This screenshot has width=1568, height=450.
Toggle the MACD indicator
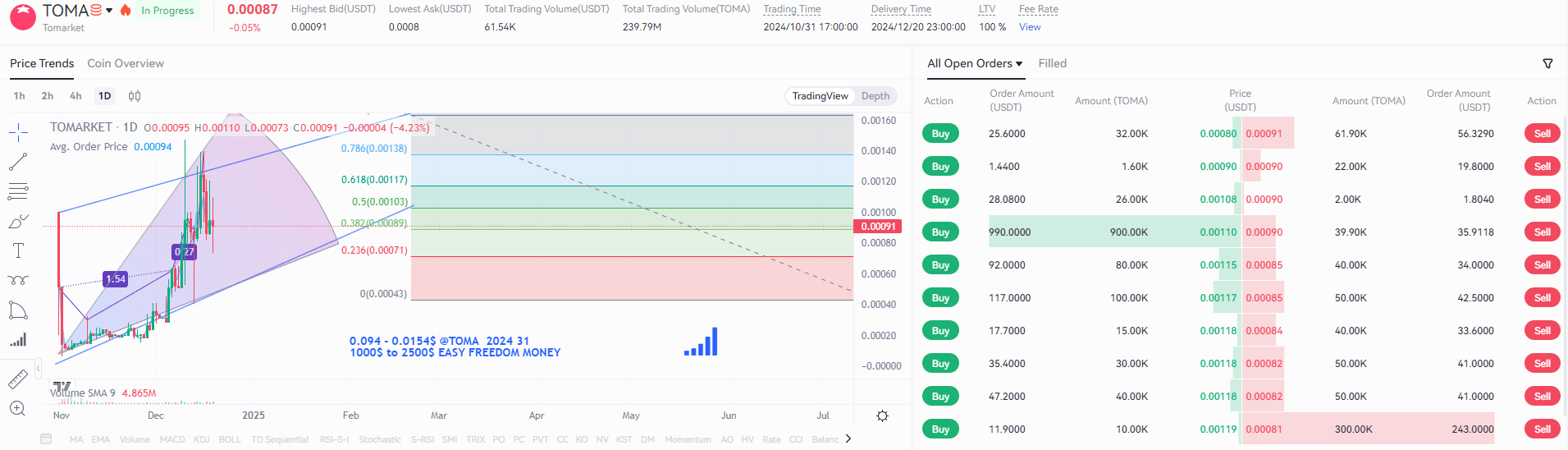[172, 439]
